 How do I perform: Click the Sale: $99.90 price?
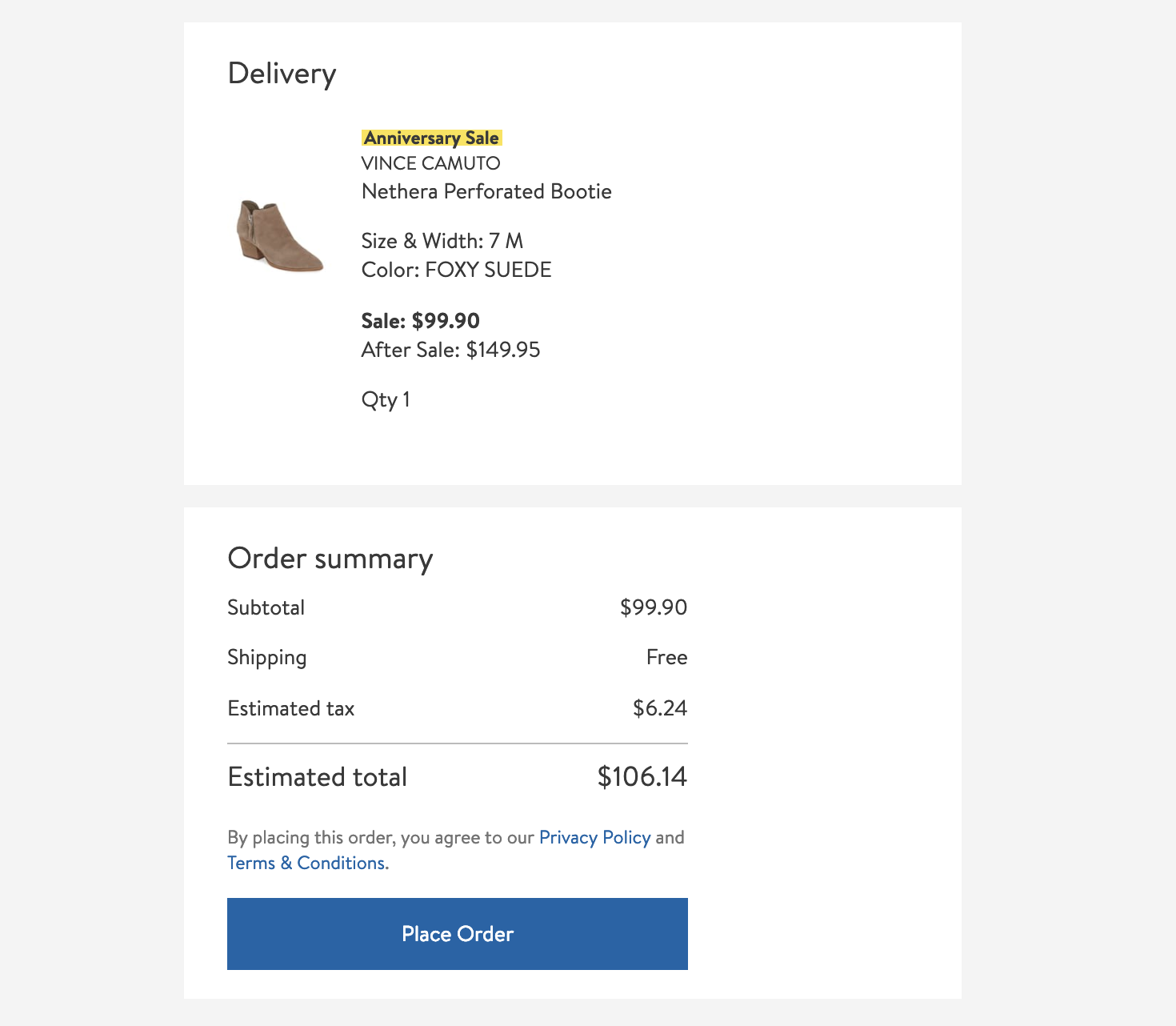coord(420,321)
